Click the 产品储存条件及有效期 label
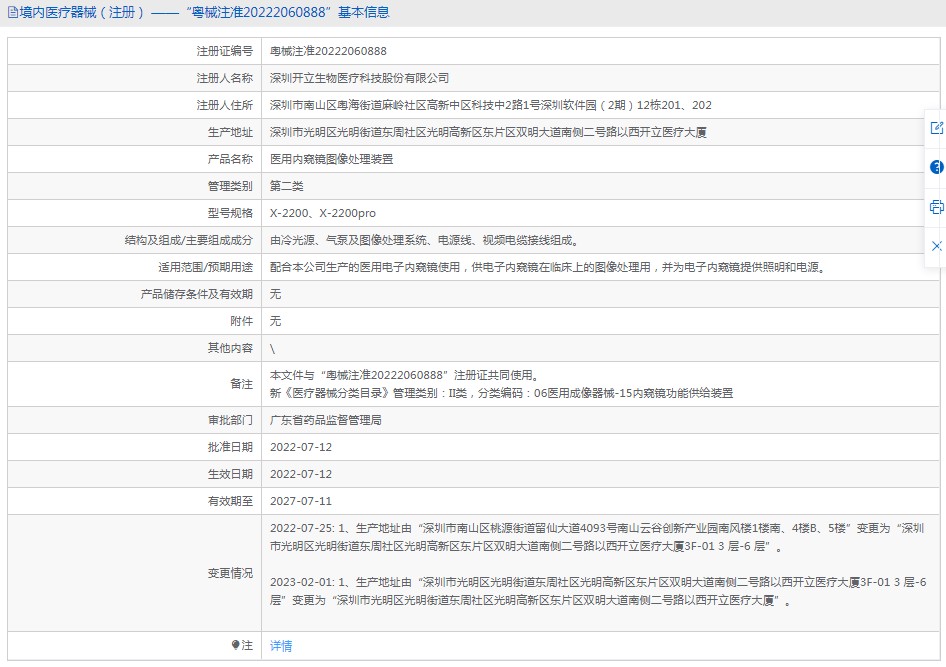946x667 pixels. [197, 294]
